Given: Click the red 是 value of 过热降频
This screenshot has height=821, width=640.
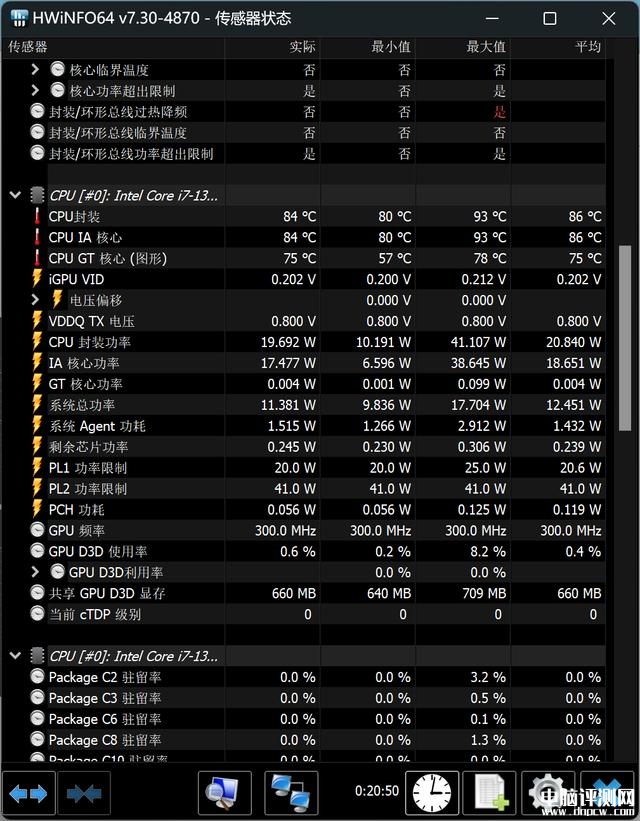Looking at the screenshot, I should click(x=500, y=112).
